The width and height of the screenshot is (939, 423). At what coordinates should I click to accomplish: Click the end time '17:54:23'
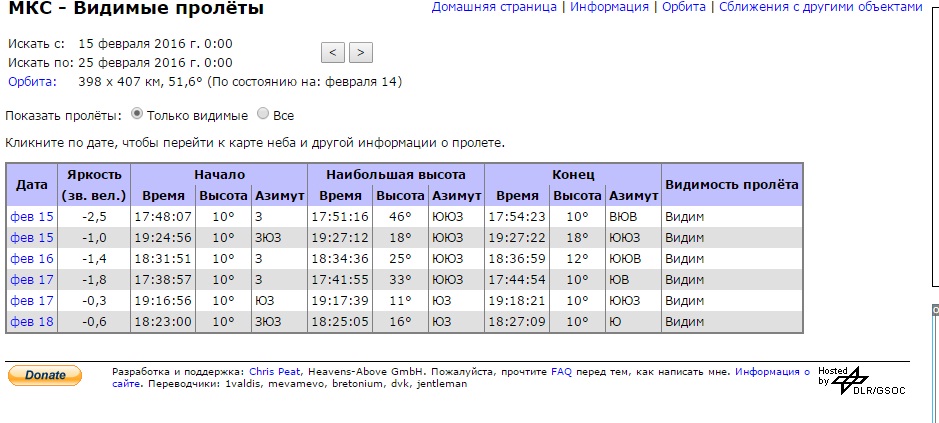click(x=517, y=217)
